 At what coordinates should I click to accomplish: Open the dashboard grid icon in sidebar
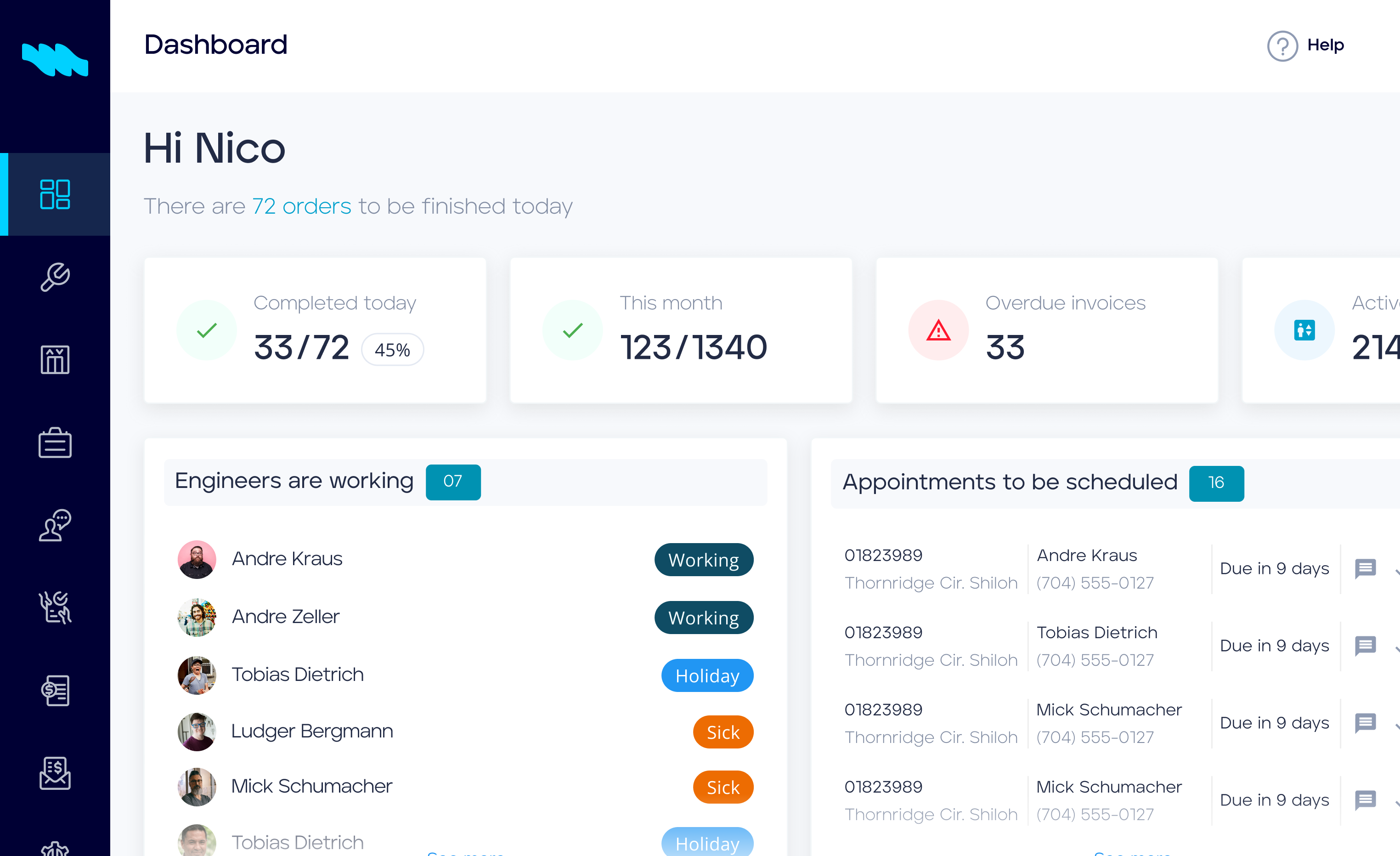click(55, 194)
